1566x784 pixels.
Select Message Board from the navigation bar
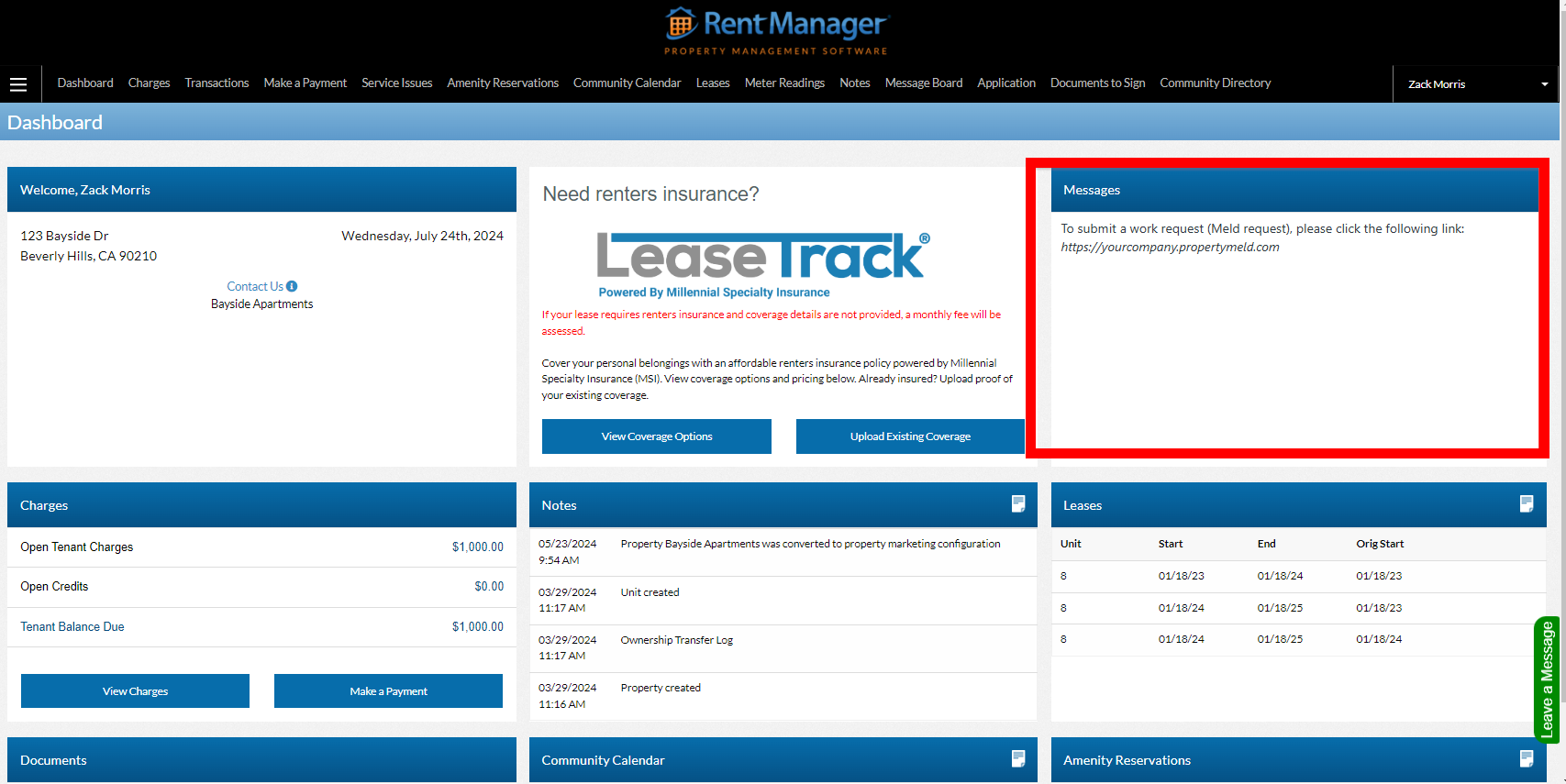[x=923, y=83]
